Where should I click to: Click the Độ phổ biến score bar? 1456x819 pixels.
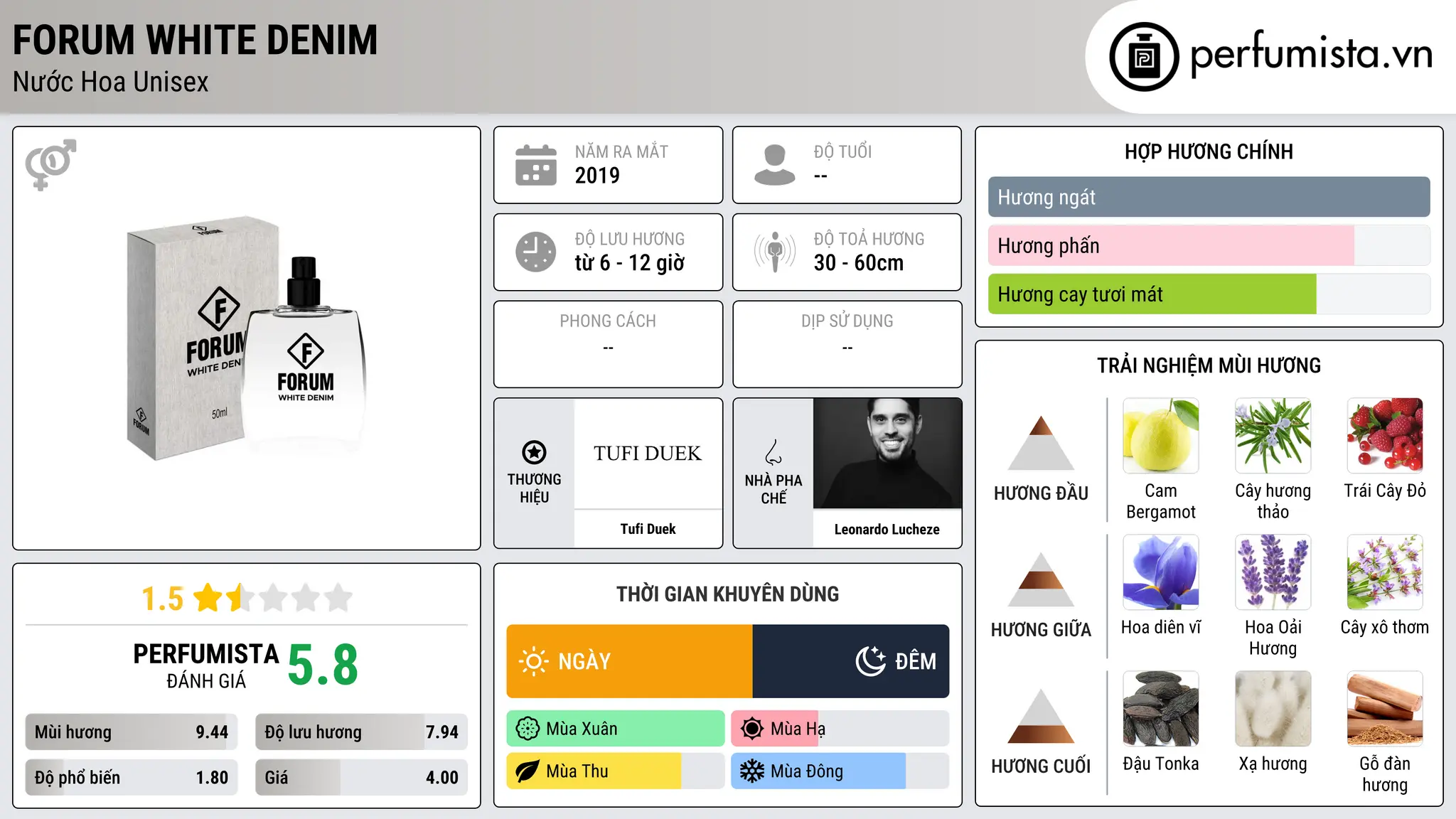(x=132, y=777)
